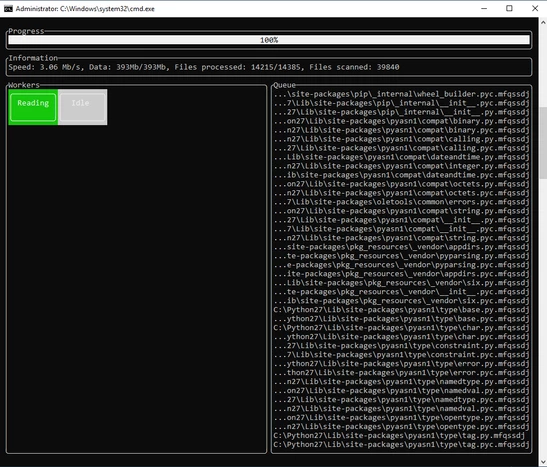This screenshot has width=547, height=467.
Task: Click the Speed: 3.06 Mb/s text
Action: coord(45,67)
